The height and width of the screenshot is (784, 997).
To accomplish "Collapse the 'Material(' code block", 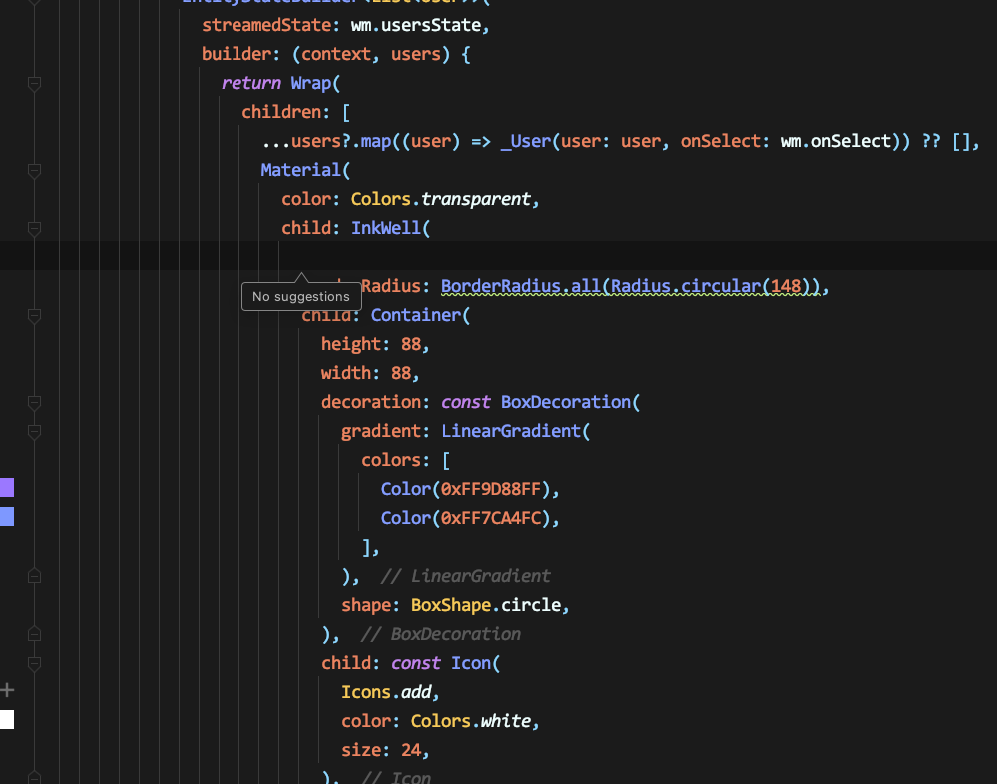I will 34,170.
